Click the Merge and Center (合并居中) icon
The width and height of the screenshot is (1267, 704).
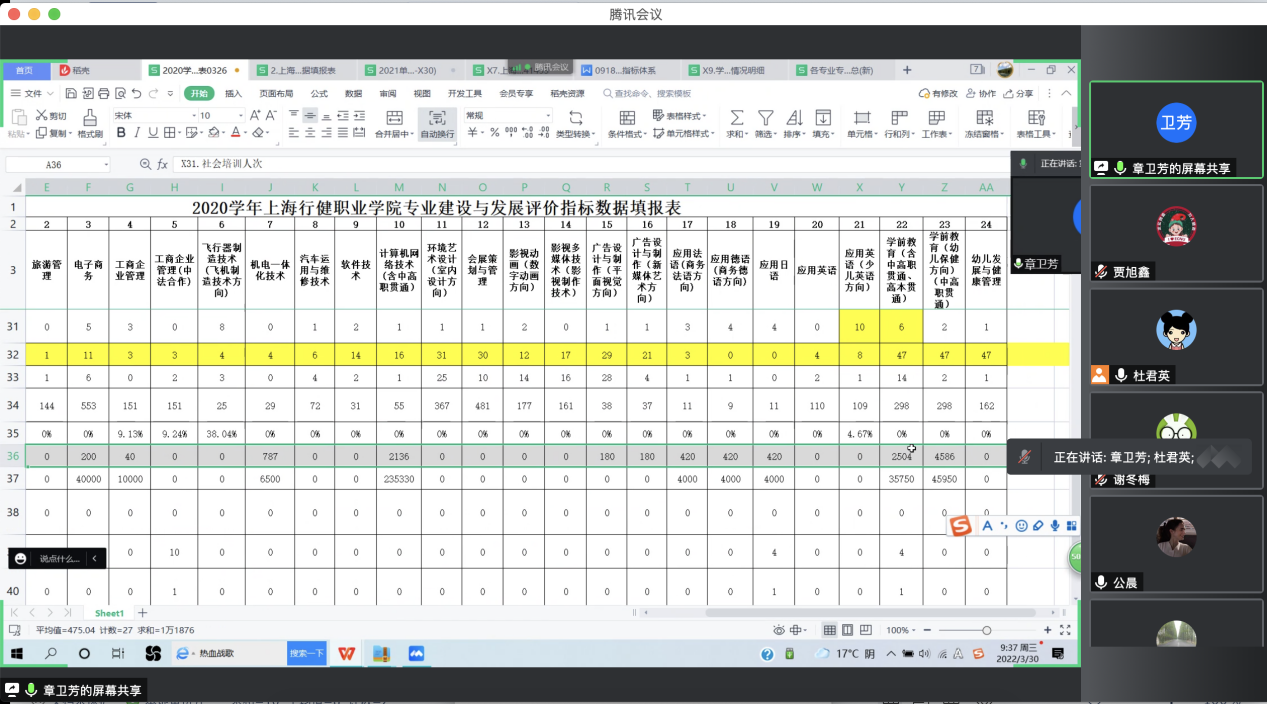(394, 118)
